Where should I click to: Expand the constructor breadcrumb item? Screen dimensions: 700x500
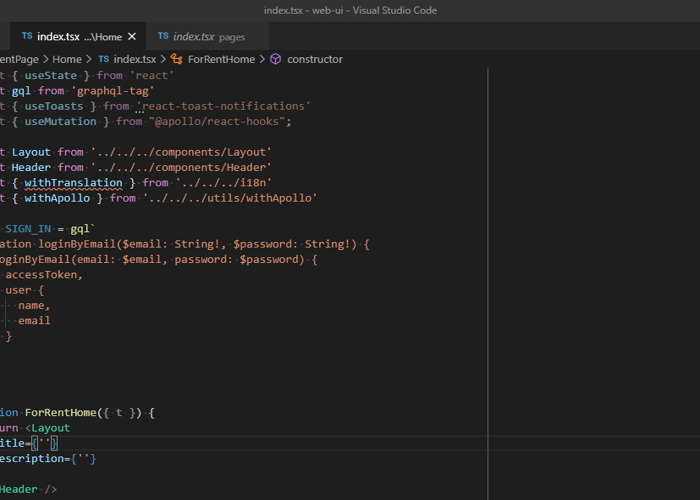314,59
